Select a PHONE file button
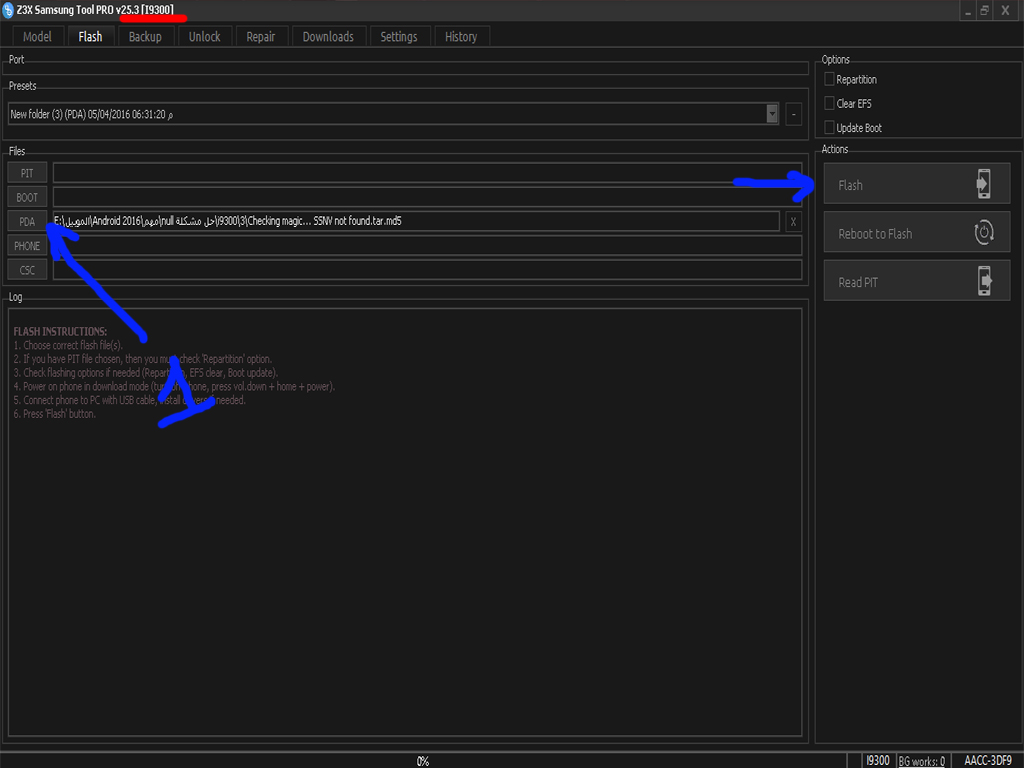1024x768 pixels. point(27,246)
